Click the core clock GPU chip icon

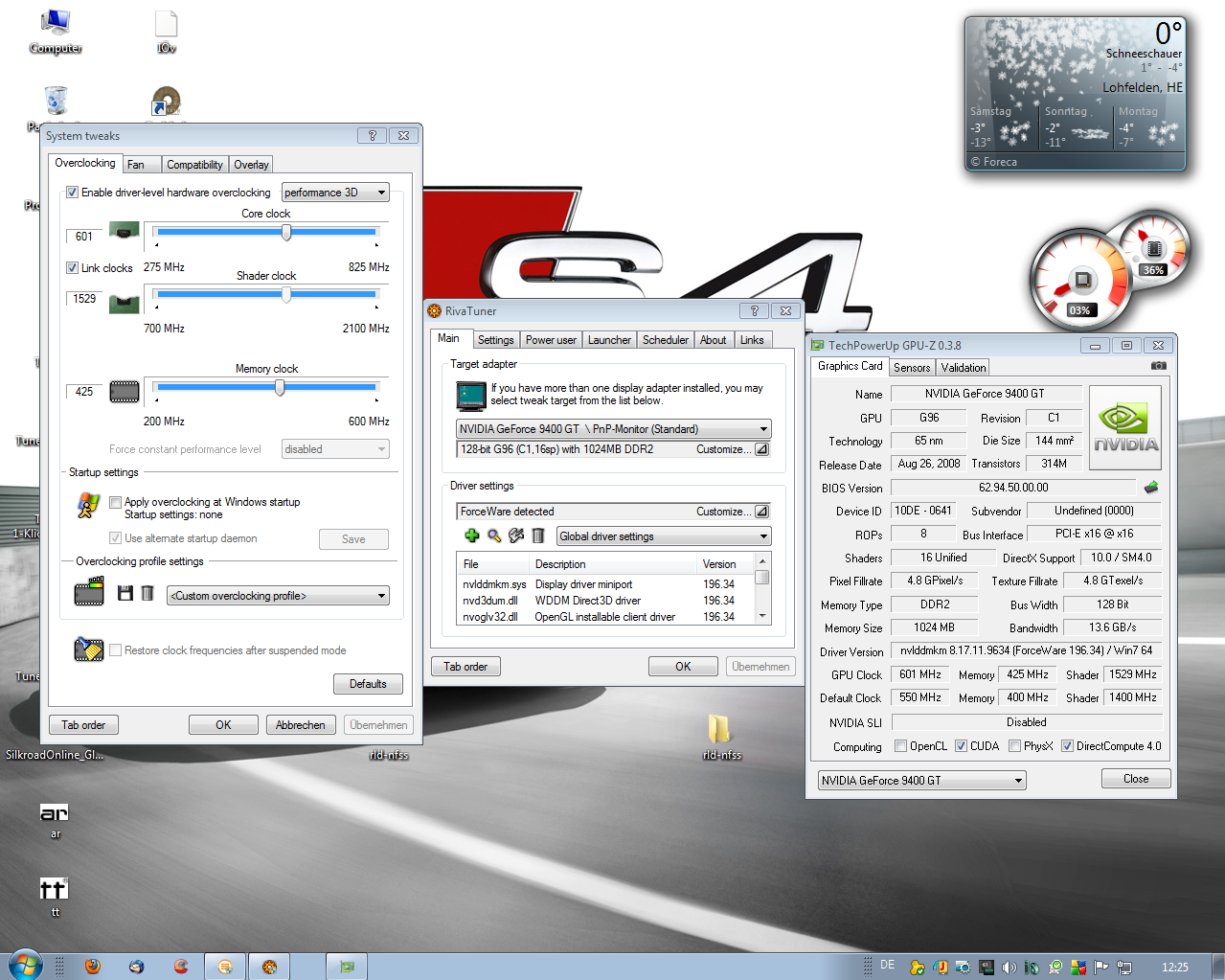(x=125, y=231)
